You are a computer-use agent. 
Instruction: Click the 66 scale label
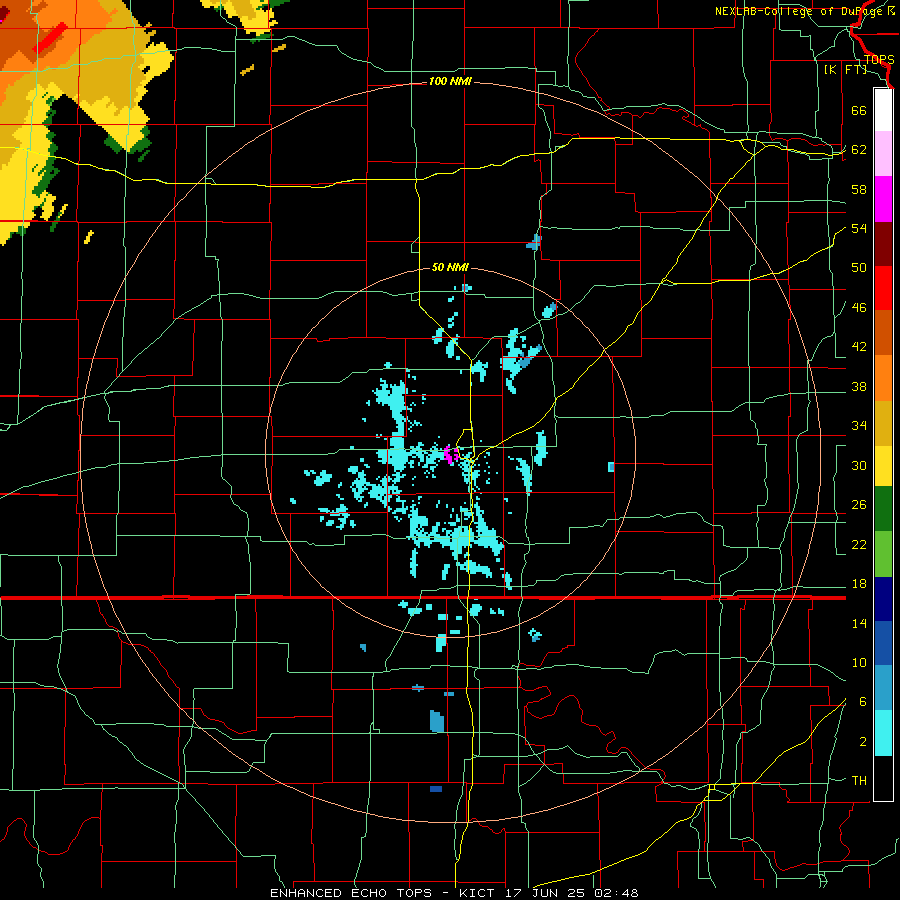pos(859,110)
